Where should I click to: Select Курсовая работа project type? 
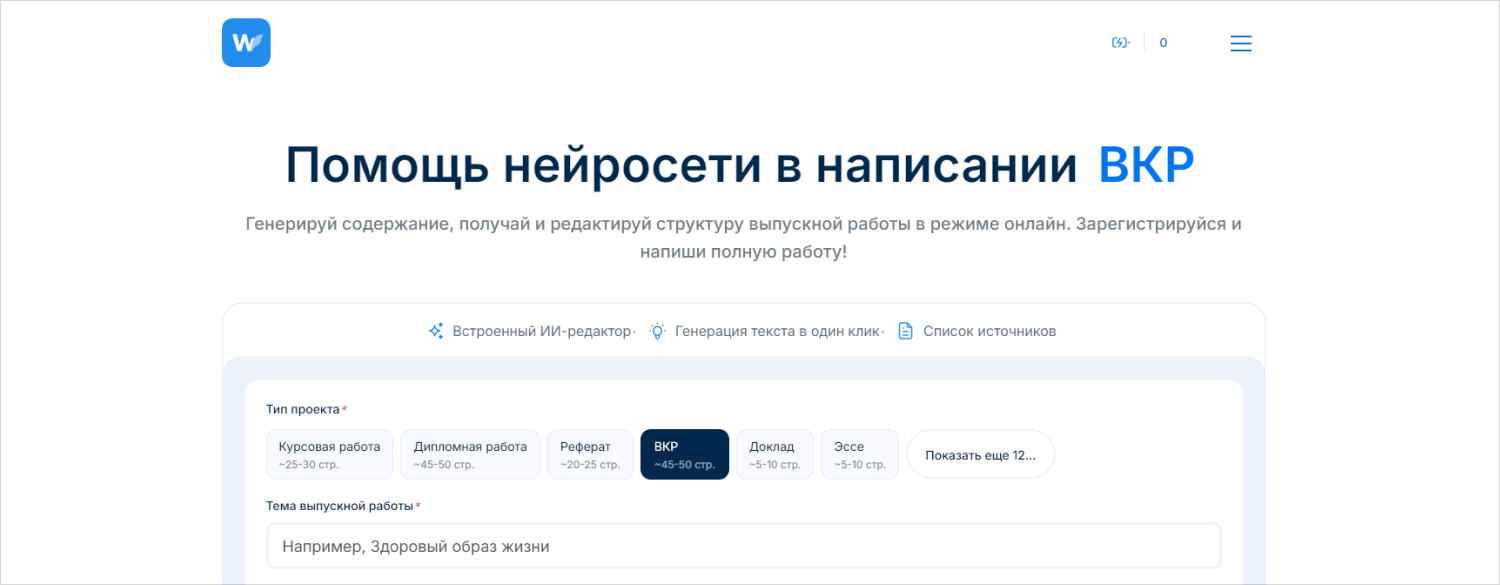329,455
